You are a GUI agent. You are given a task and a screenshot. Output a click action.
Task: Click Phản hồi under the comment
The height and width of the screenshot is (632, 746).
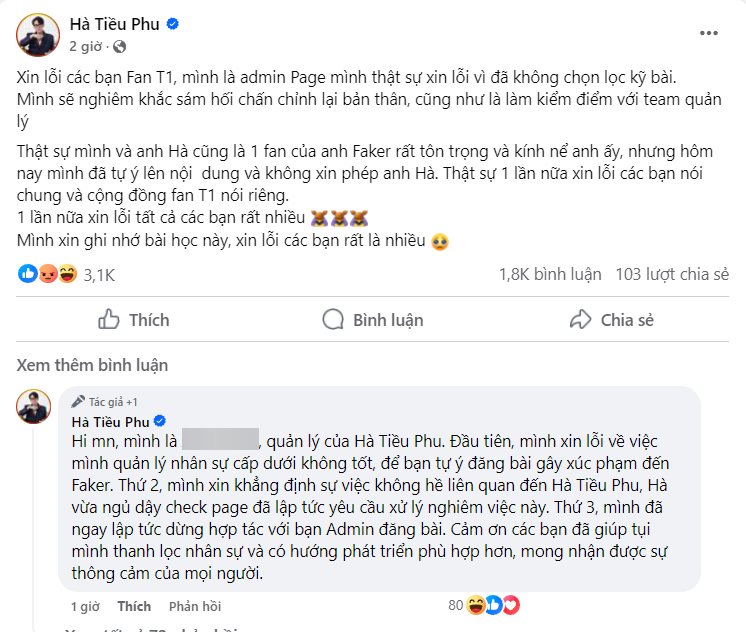[x=195, y=606]
